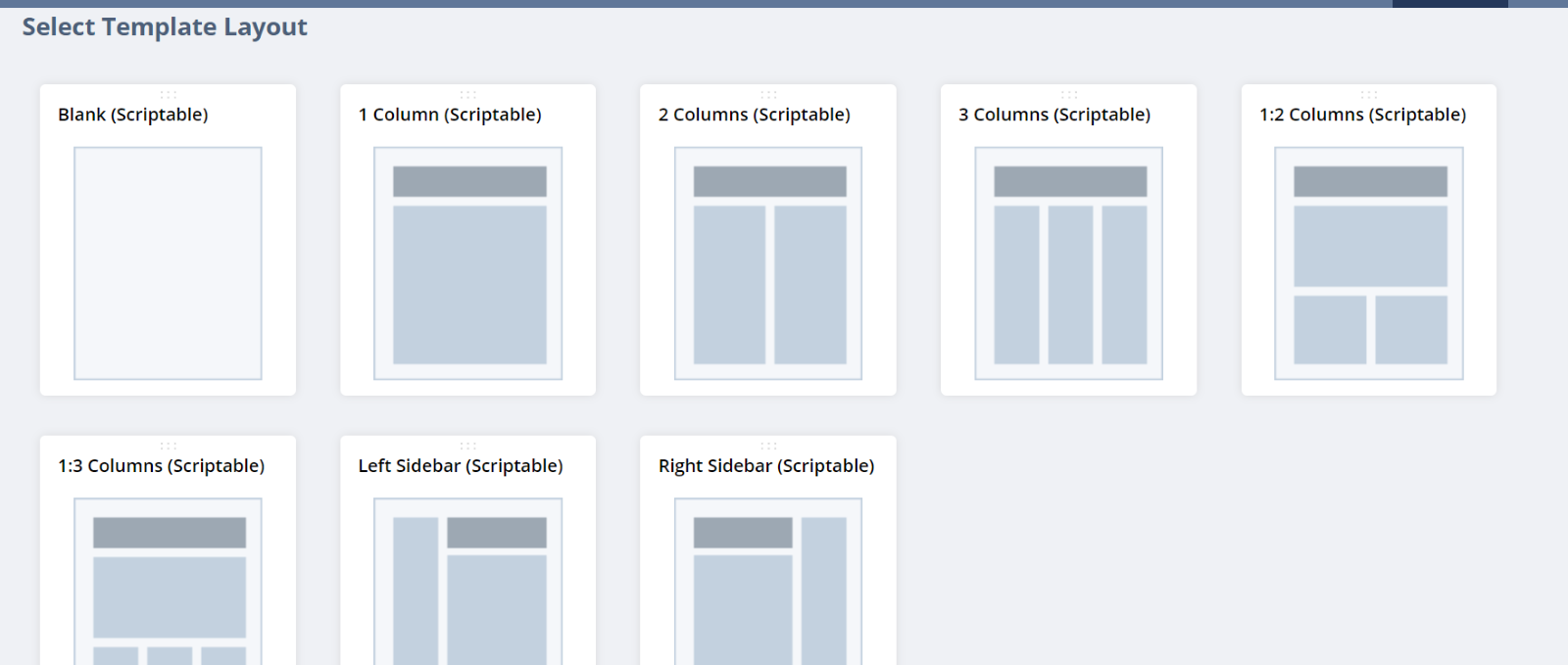Click the drag handle on 2 Columns card
This screenshot has height=665, width=1568.
768,95
